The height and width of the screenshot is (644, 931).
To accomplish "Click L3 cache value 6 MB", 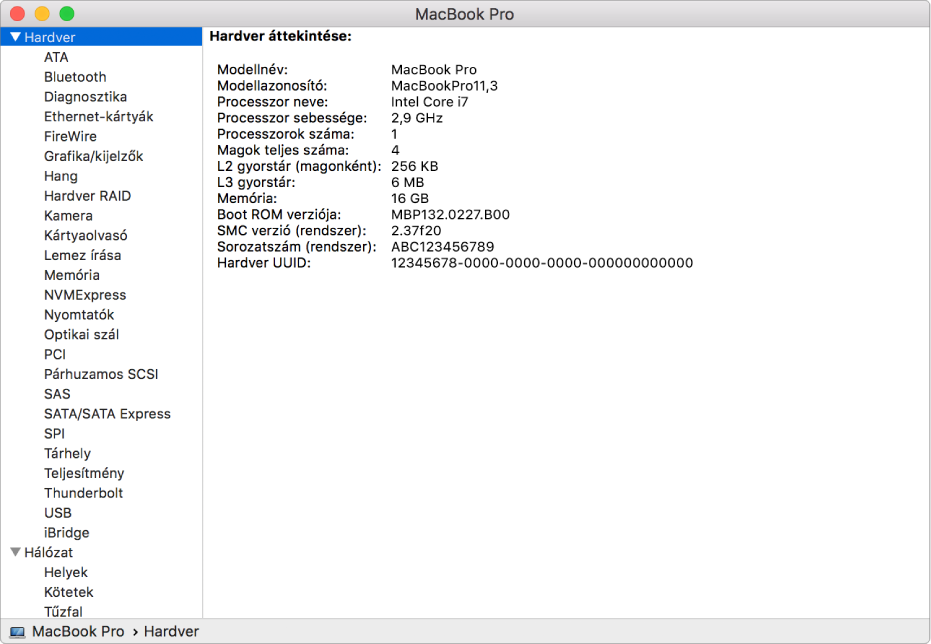I will [407, 183].
